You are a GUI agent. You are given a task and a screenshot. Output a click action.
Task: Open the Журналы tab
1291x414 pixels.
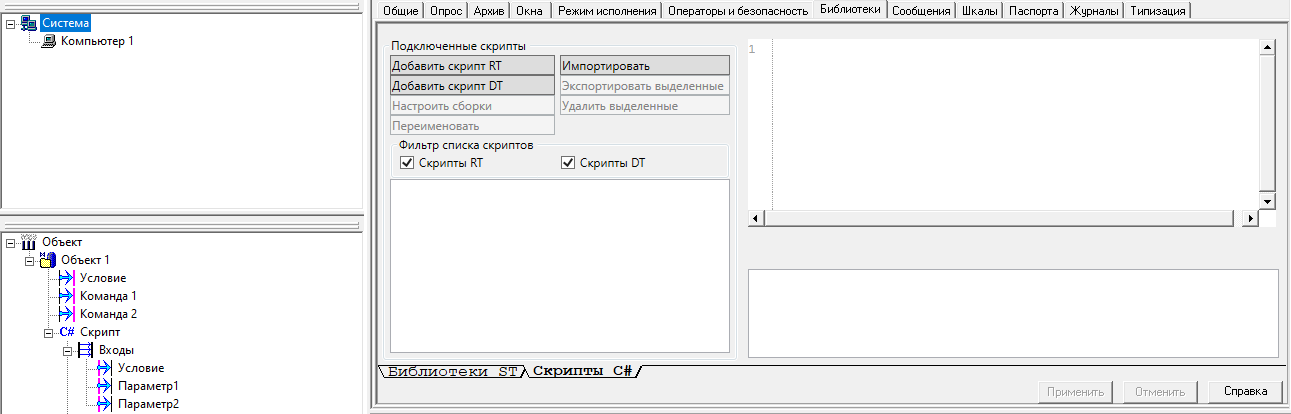1093,11
